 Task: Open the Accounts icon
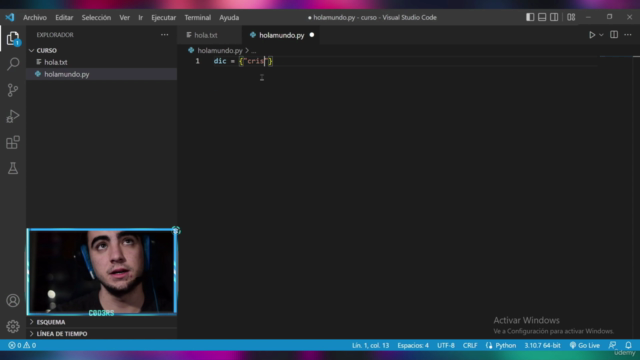click(x=13, y=300)
